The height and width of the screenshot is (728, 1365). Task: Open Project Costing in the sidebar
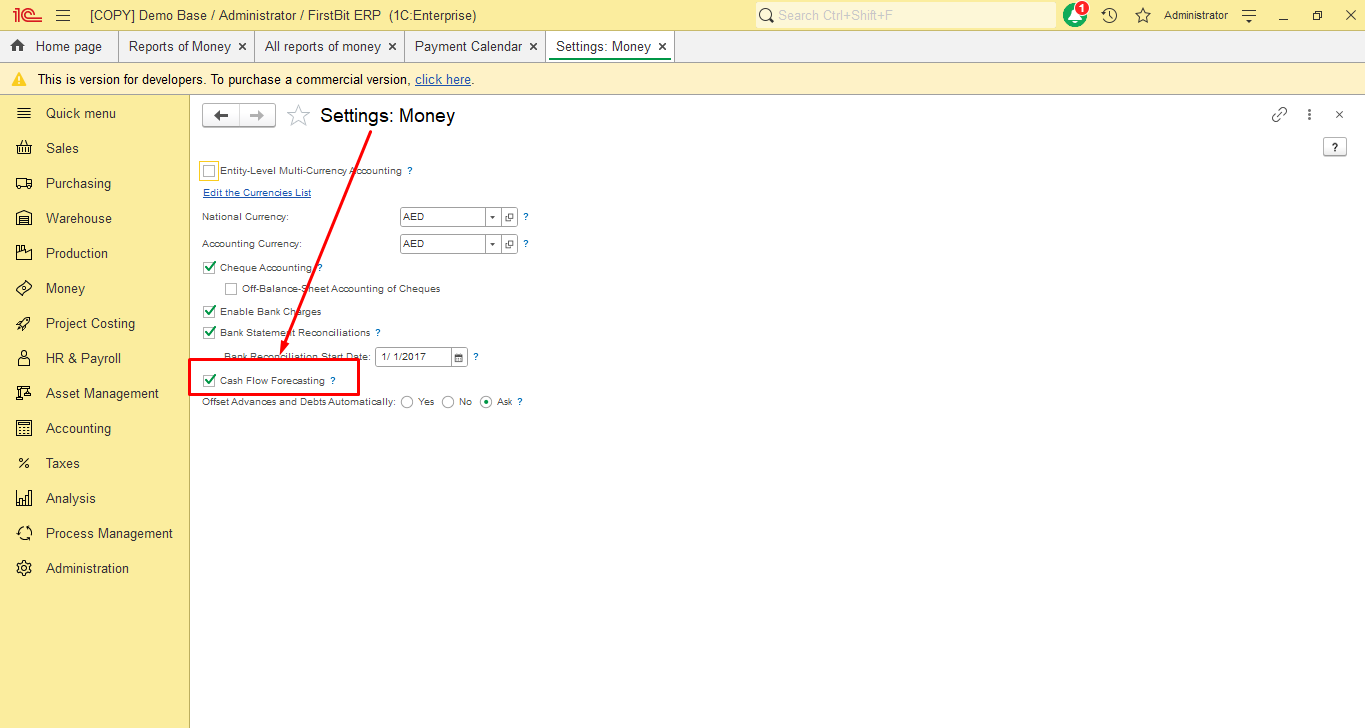pyautogui.click(x=90, y=324)
